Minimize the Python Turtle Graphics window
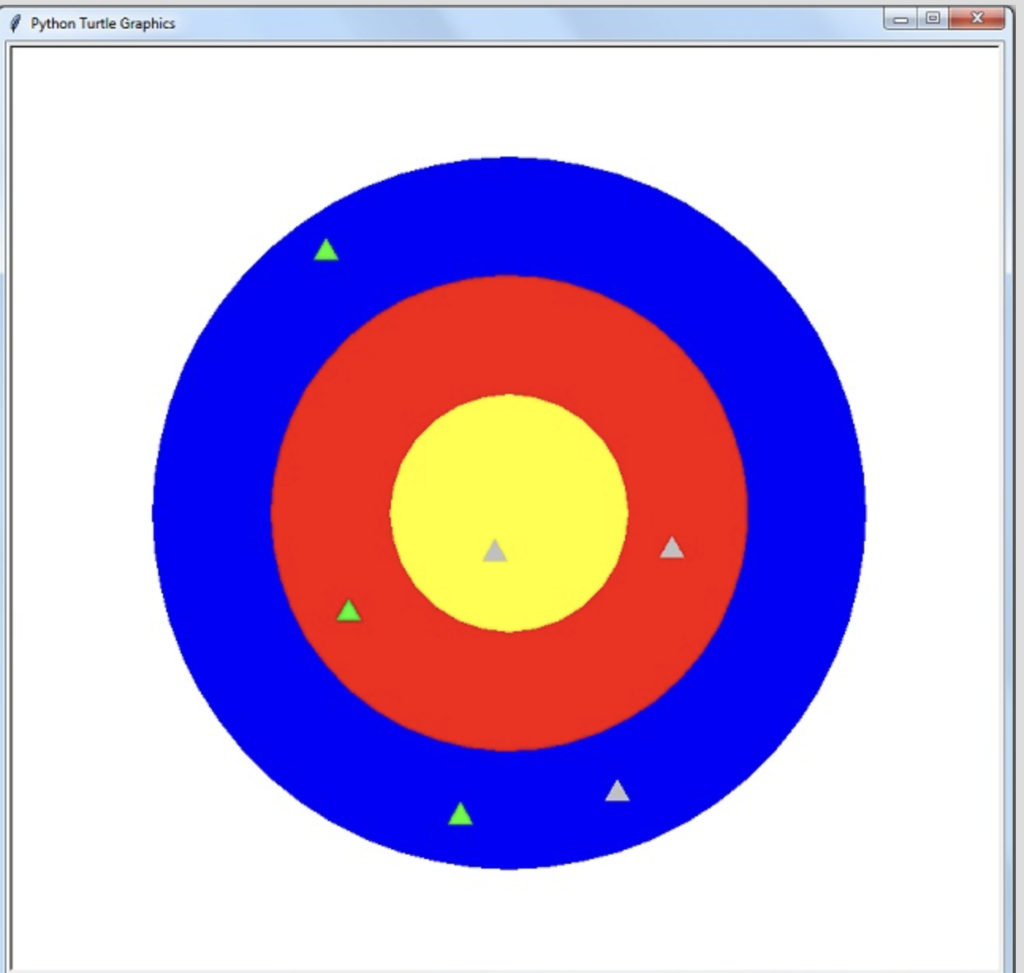 901,18
